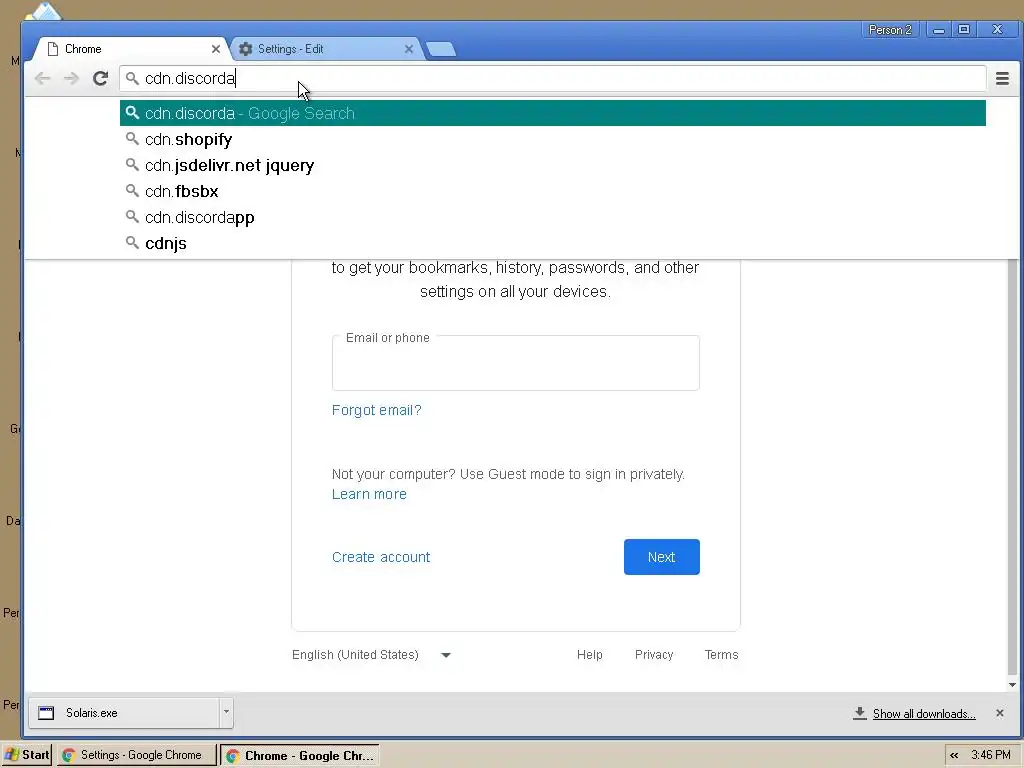The width and height of the screenshot is (1024, 768).
Task: Click search icon beside cdn.jsdelivr.net jquery suggestion
Action: (133, 164)
